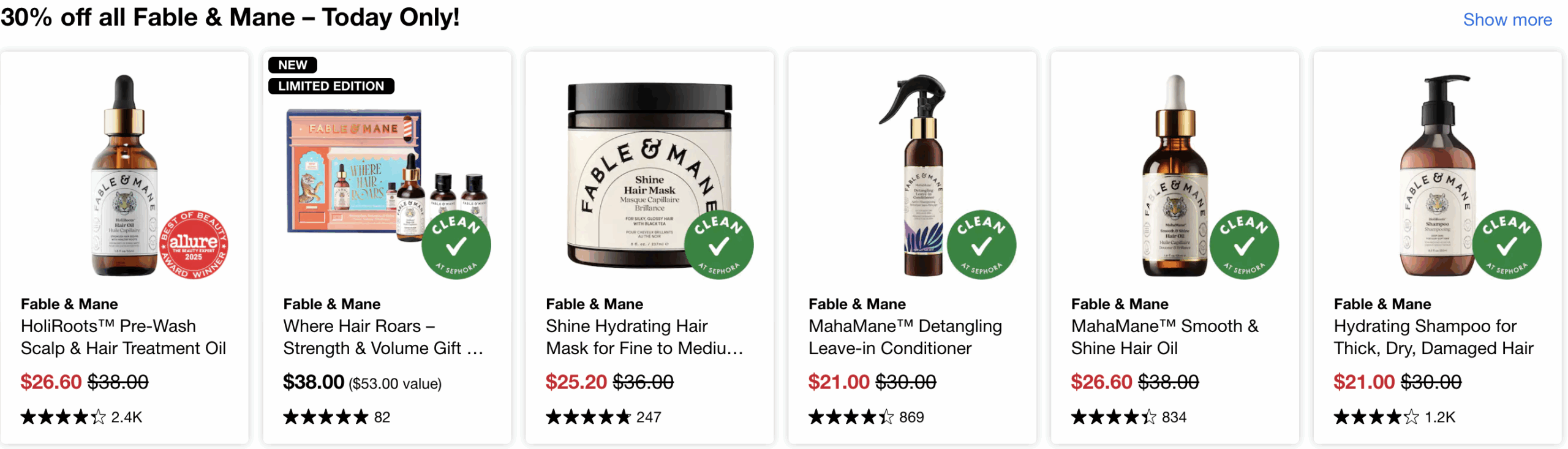This screenshot has width=1568, height=449.
Task: Open HoliRoots Pre-Wash Scalp Treatment Oil title
Action: (123, 337)
